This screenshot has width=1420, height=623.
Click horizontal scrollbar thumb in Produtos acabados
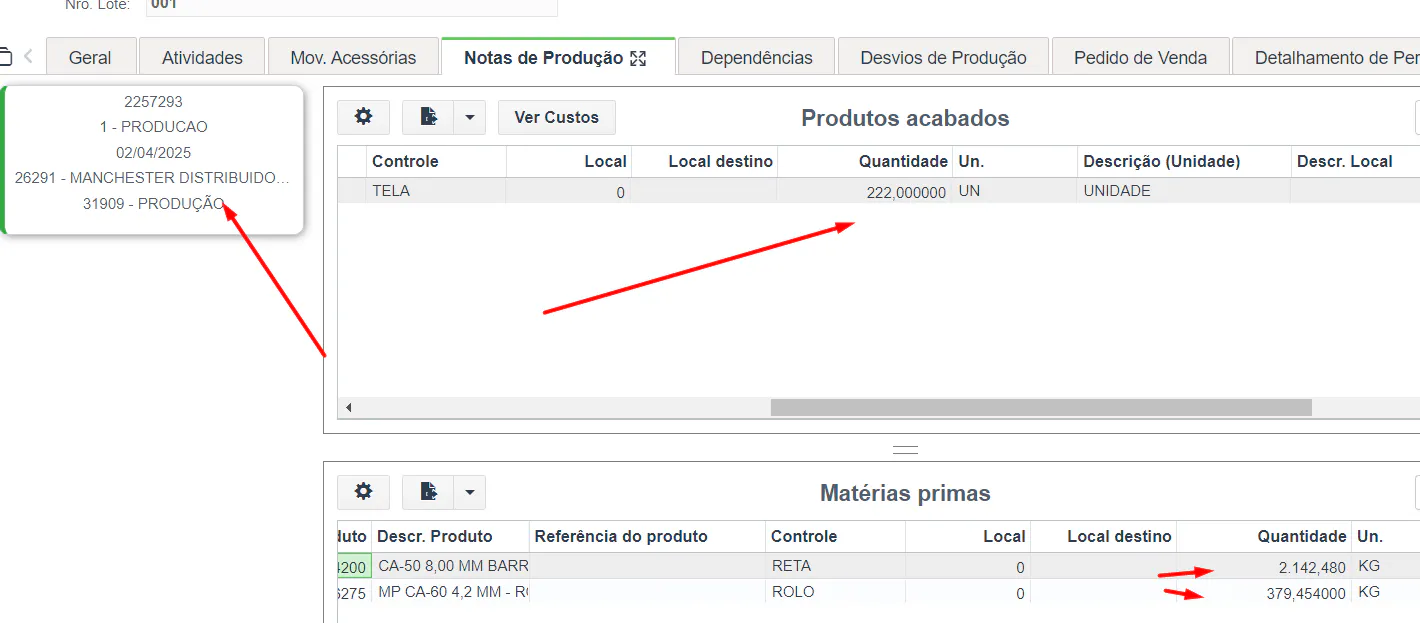click(1041, 407)
